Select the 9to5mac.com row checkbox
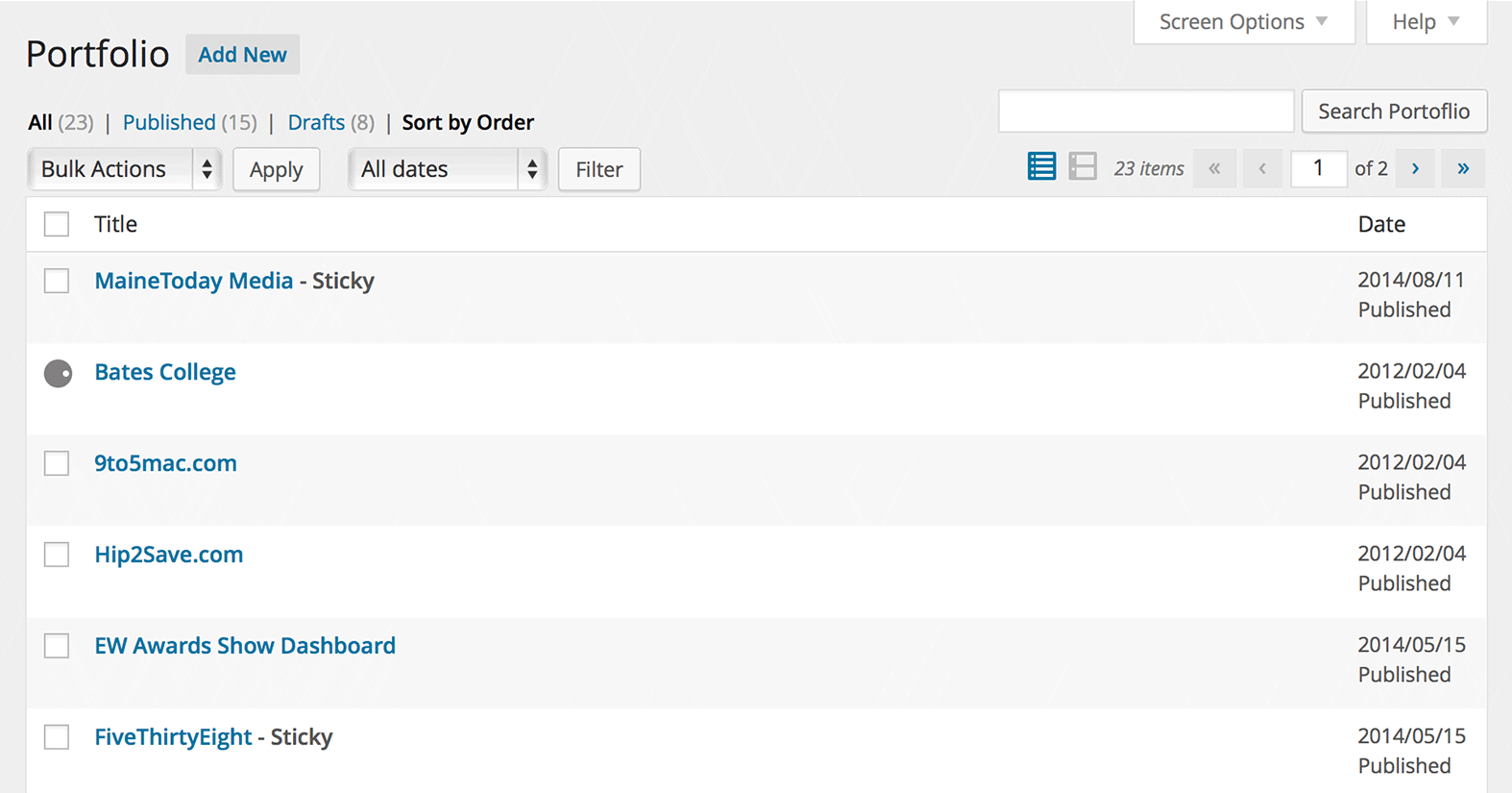The height and width of the screenshot is (793, 1512). tap(57, 463)
